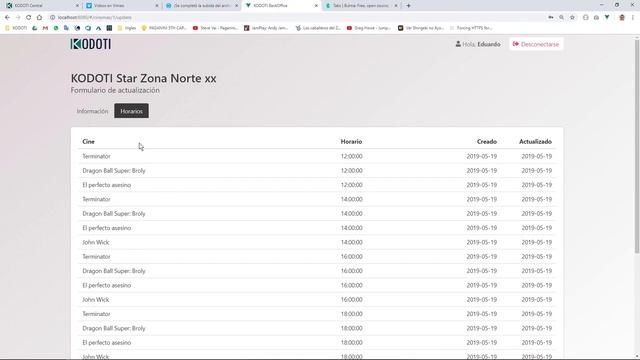This screenshot has height=360, width=640.
Task: Open the Los caballeros del Z bookmark
Action: [318, 28]
